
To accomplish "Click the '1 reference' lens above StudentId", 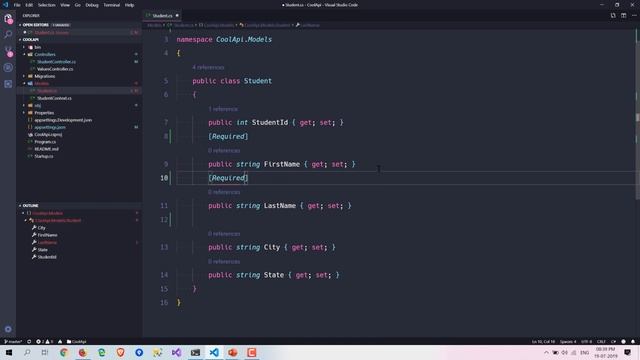I will pyautogui.click(x=223, y=109).
